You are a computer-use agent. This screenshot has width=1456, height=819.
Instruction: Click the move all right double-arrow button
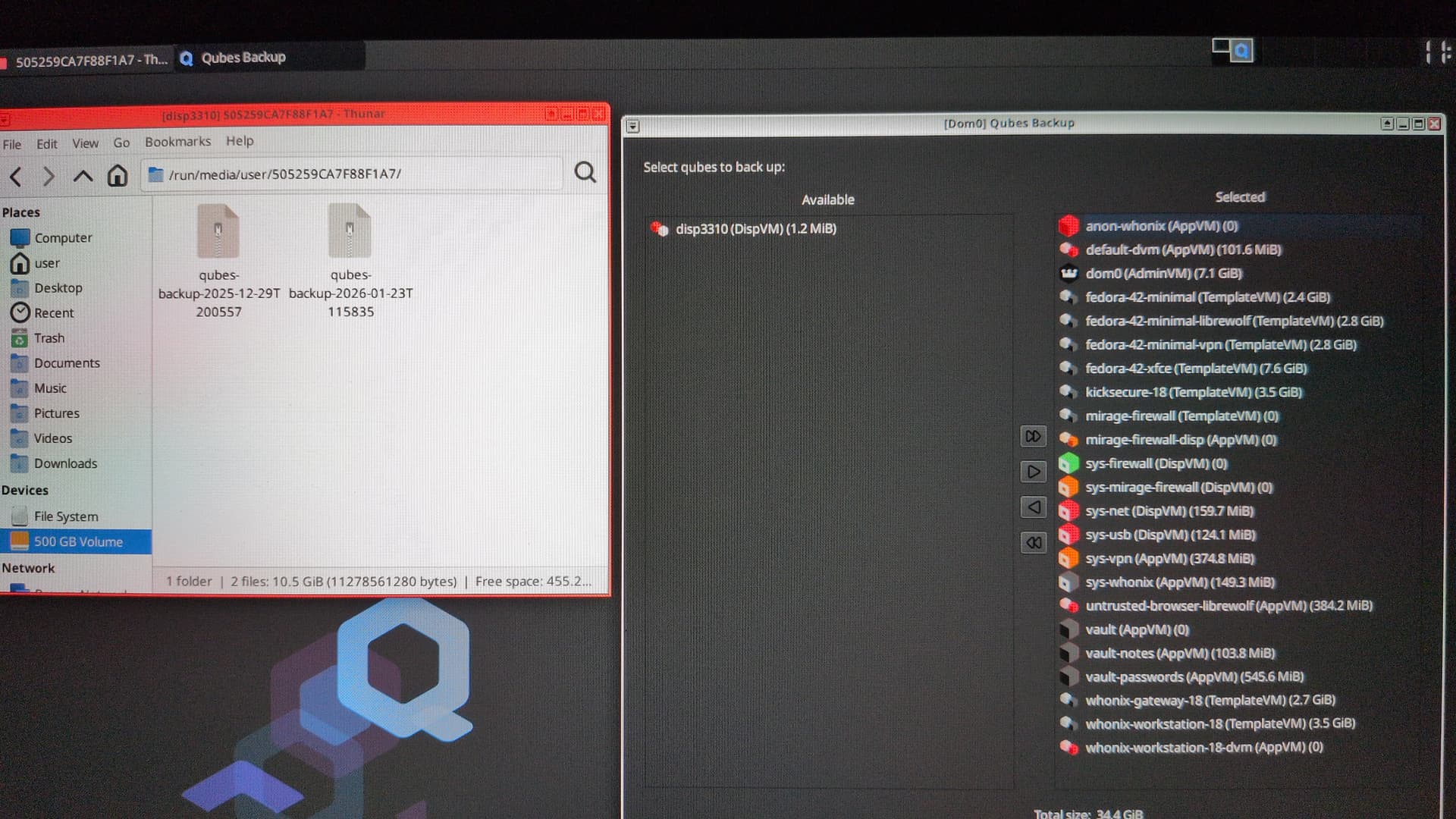[x=1033, y=436]
